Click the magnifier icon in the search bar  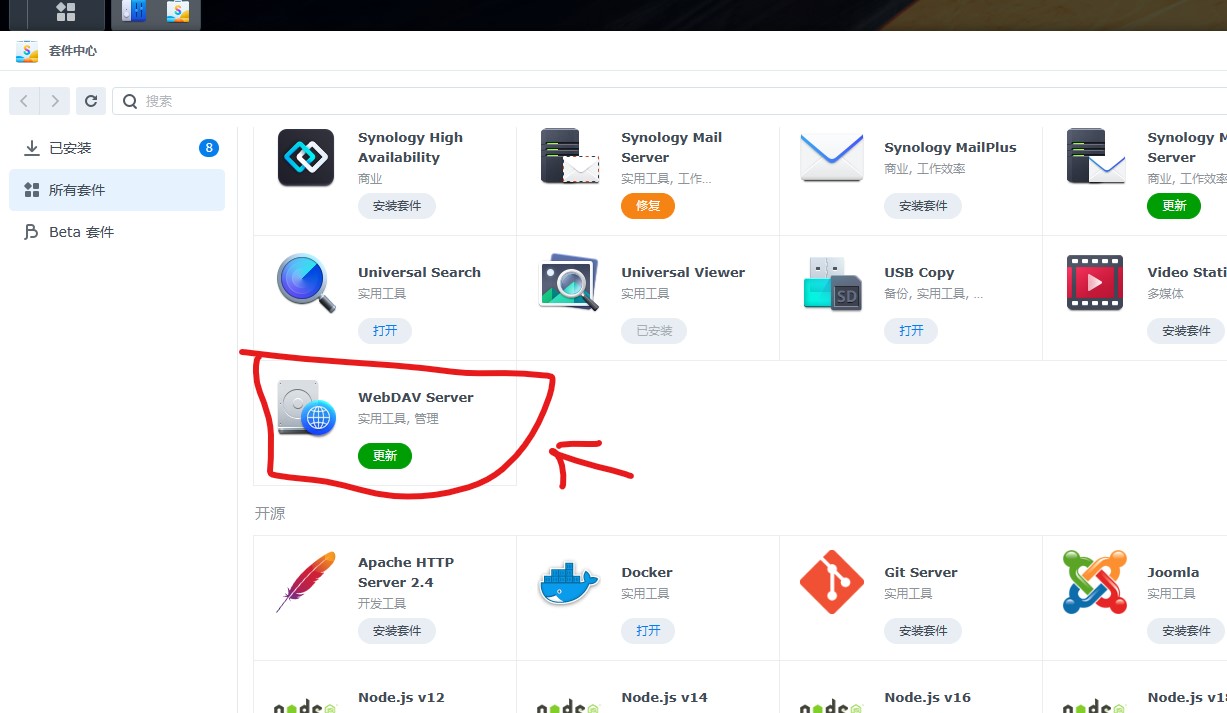tap(130, 101)
